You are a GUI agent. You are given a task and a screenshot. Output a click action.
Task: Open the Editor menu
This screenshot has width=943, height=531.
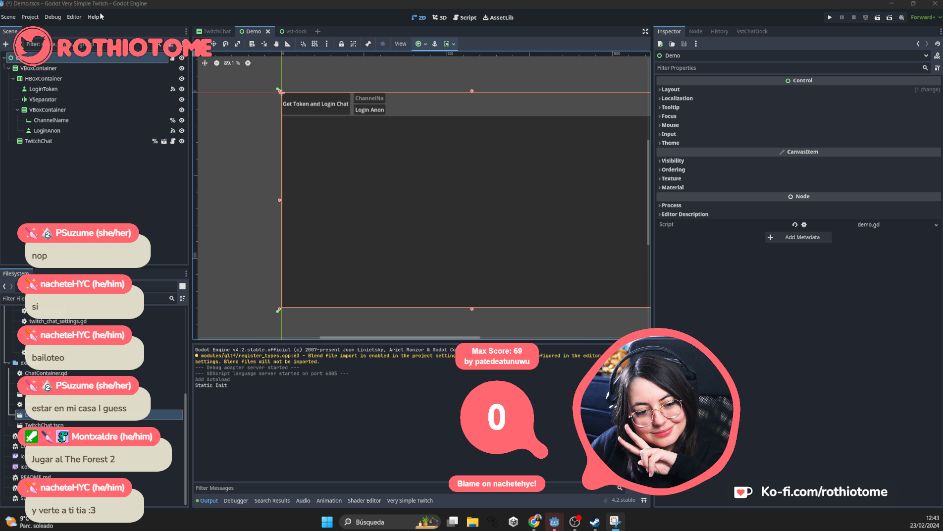point(74,17)
